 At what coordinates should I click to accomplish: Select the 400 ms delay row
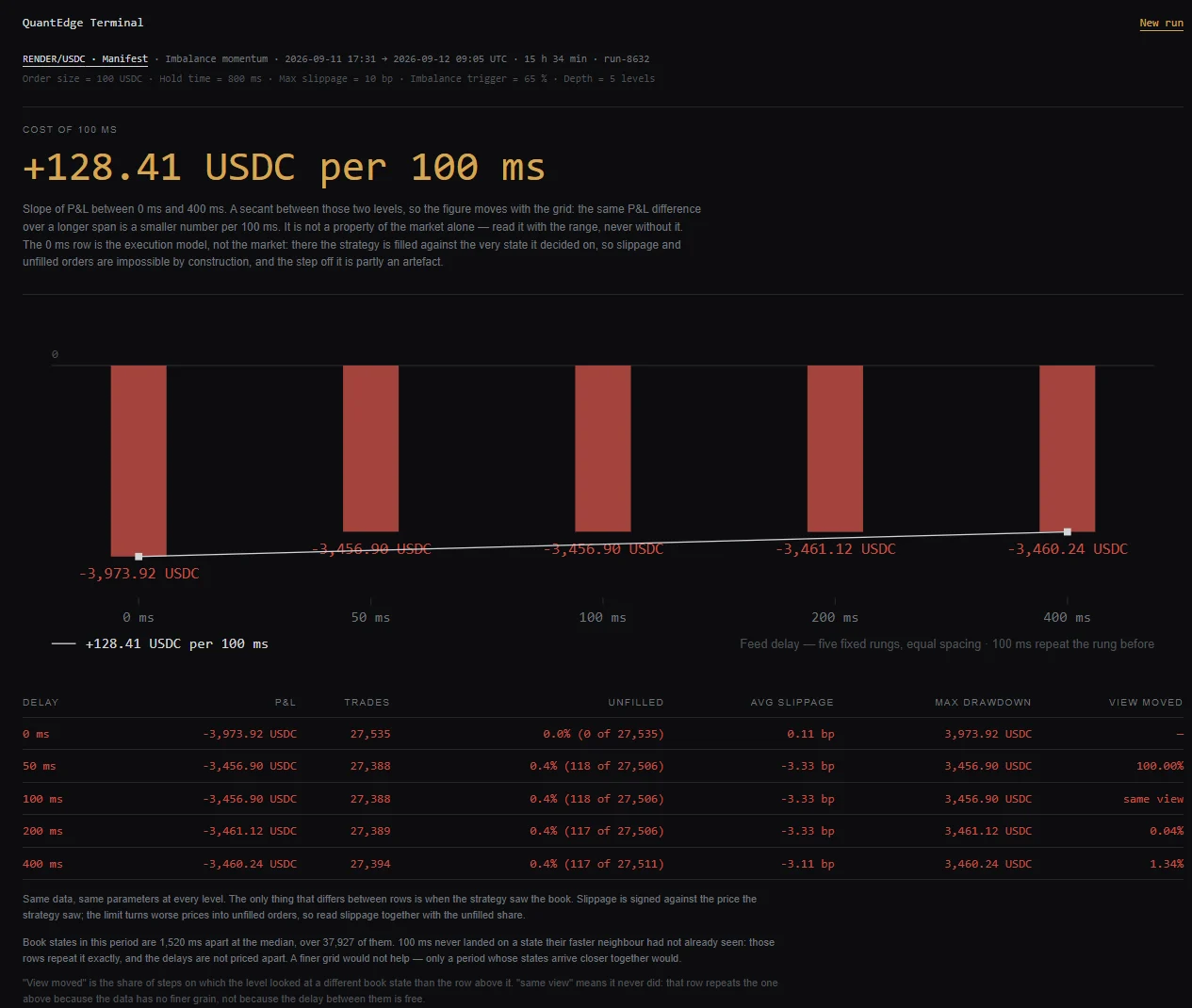pos(603,864)
